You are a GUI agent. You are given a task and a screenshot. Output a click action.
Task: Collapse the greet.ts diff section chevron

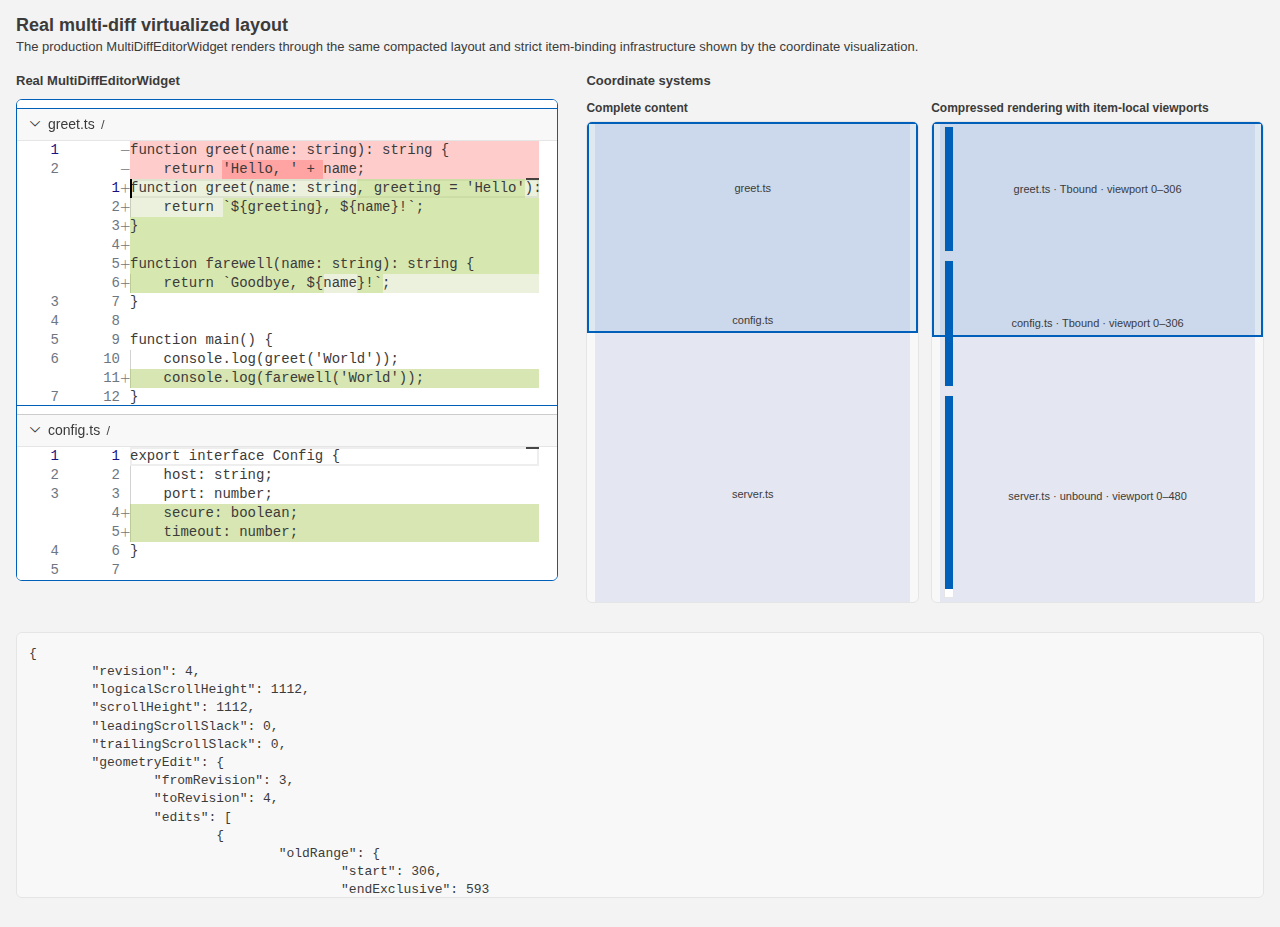pos(35,124)
